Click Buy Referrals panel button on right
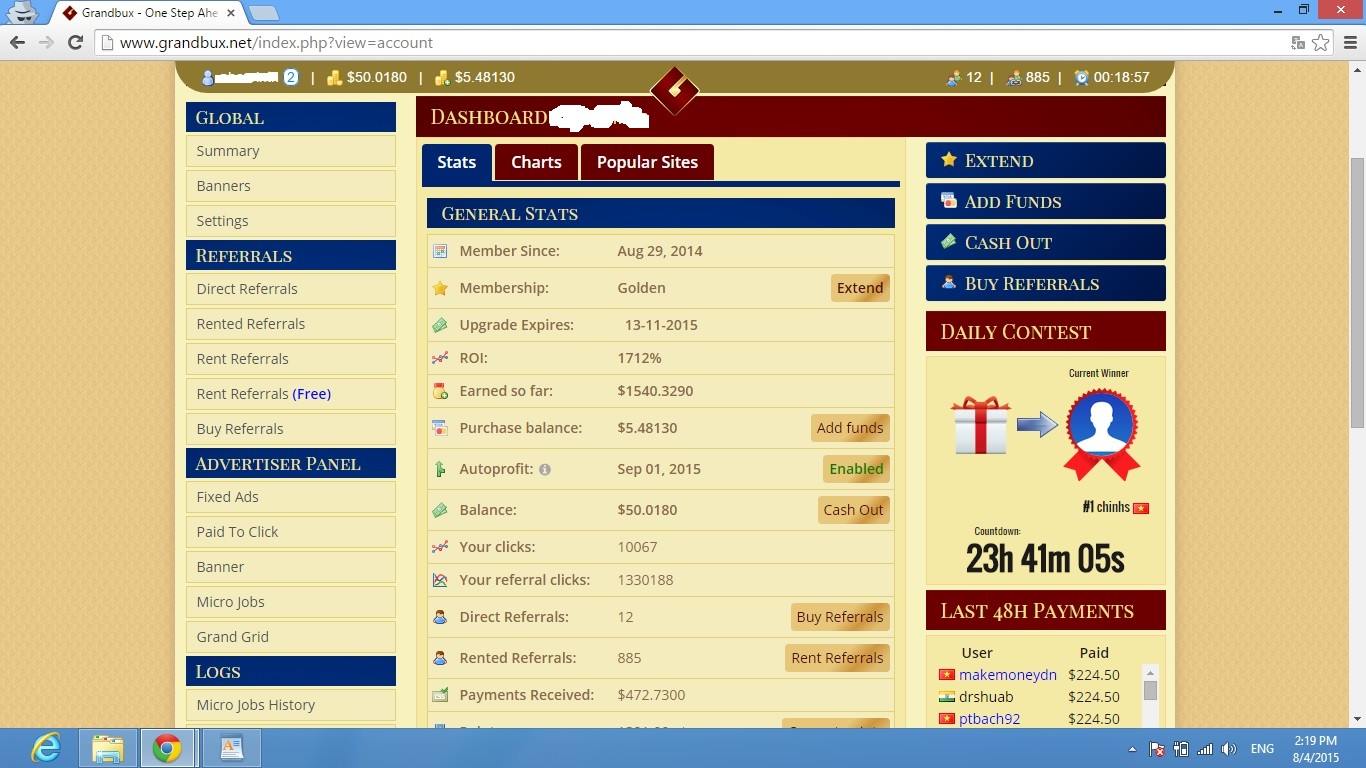This screenshot has height=768, width=1366. point(1046,284)
